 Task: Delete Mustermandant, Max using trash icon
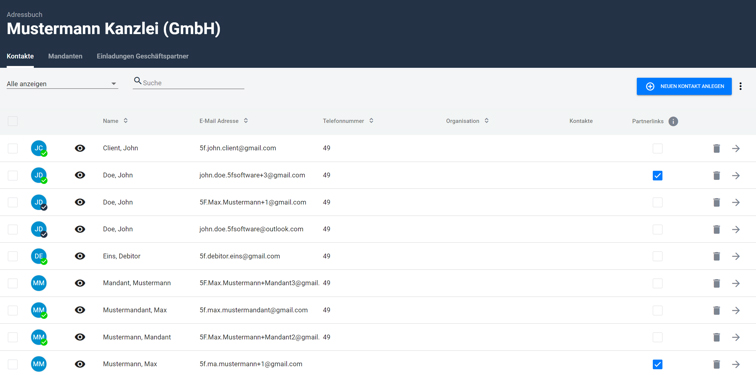tap(716, 310)
